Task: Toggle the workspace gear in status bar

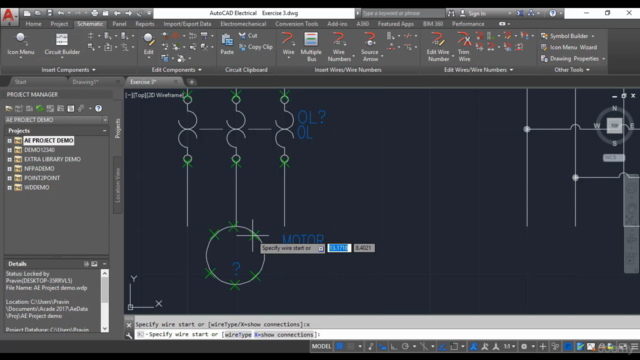Action: (x=524, y=347)
